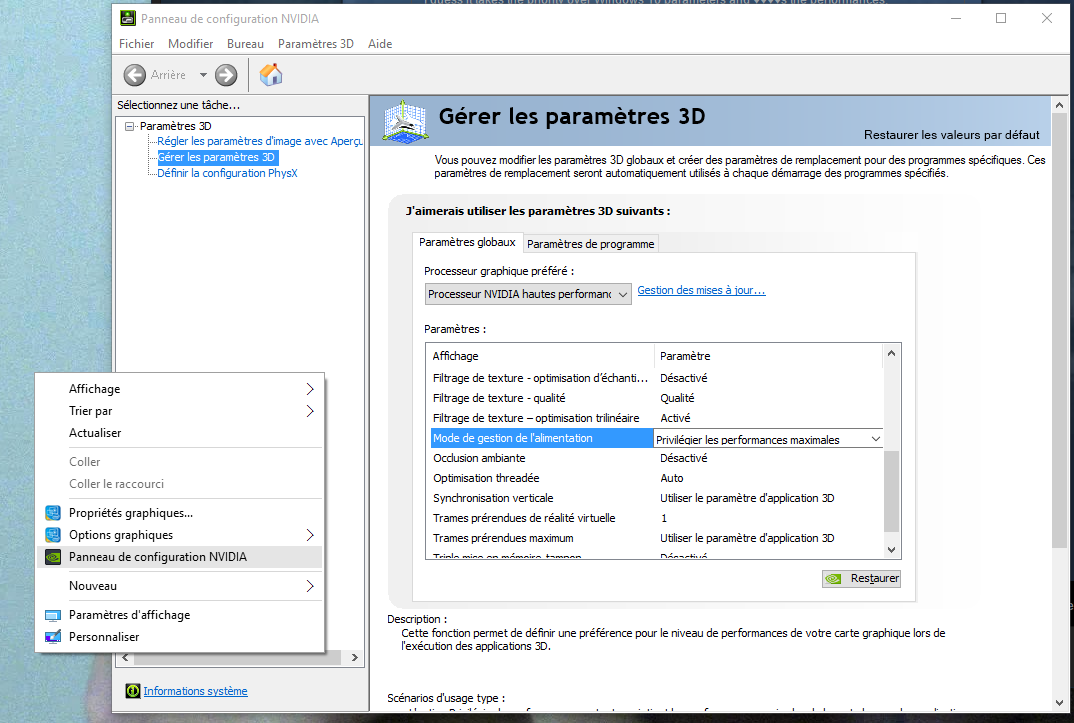Choose Panneau de configuration NVIDIA entry
Image resolution: width=1074 pixels, height=723 pixels.
tap(179, 557)
